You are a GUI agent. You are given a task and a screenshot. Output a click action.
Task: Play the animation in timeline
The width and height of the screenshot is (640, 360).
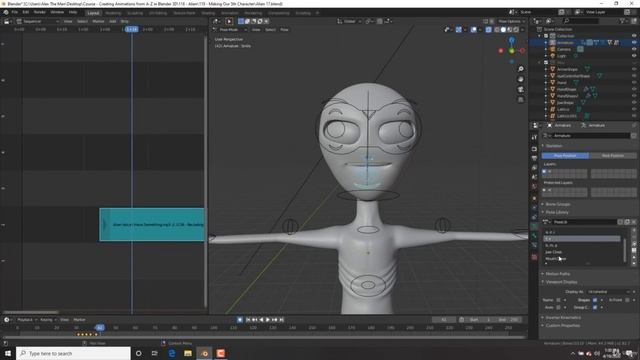[268, 320]
